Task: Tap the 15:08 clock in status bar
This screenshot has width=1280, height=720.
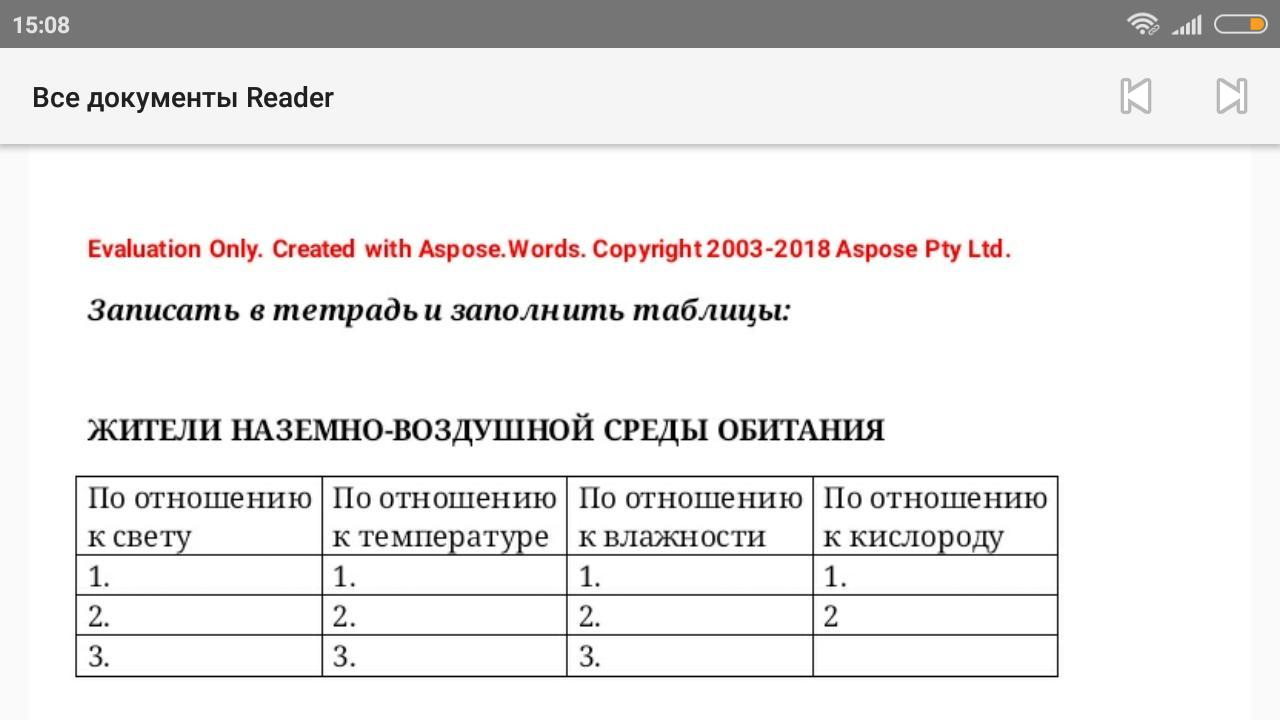Action: point(41,25)
